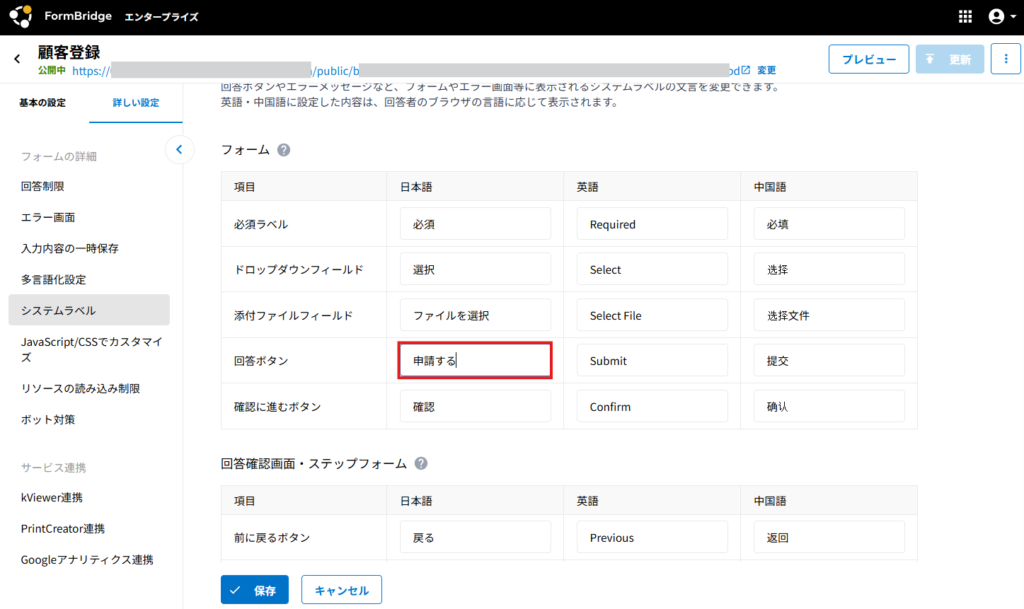Open the three-dot more options menu
Viewport: 1024px width, 609px height.
click(1005, 59)
